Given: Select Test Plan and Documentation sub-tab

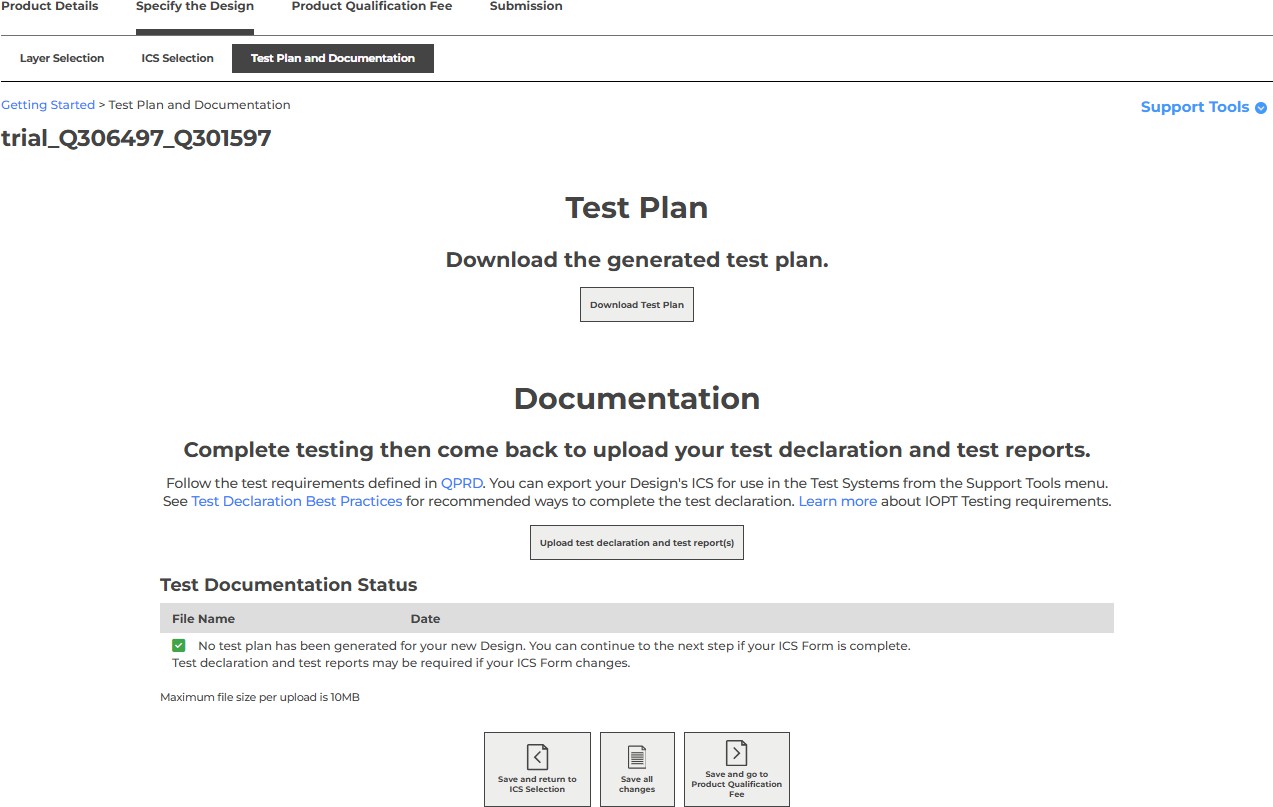Looking at the screenshot, I should [x=333, y=58].
